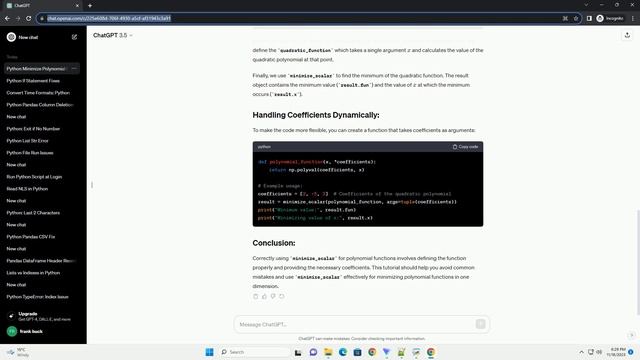Open a new browser tab with plus button
This screenshot has width=640, height=360.
[90, 6]
